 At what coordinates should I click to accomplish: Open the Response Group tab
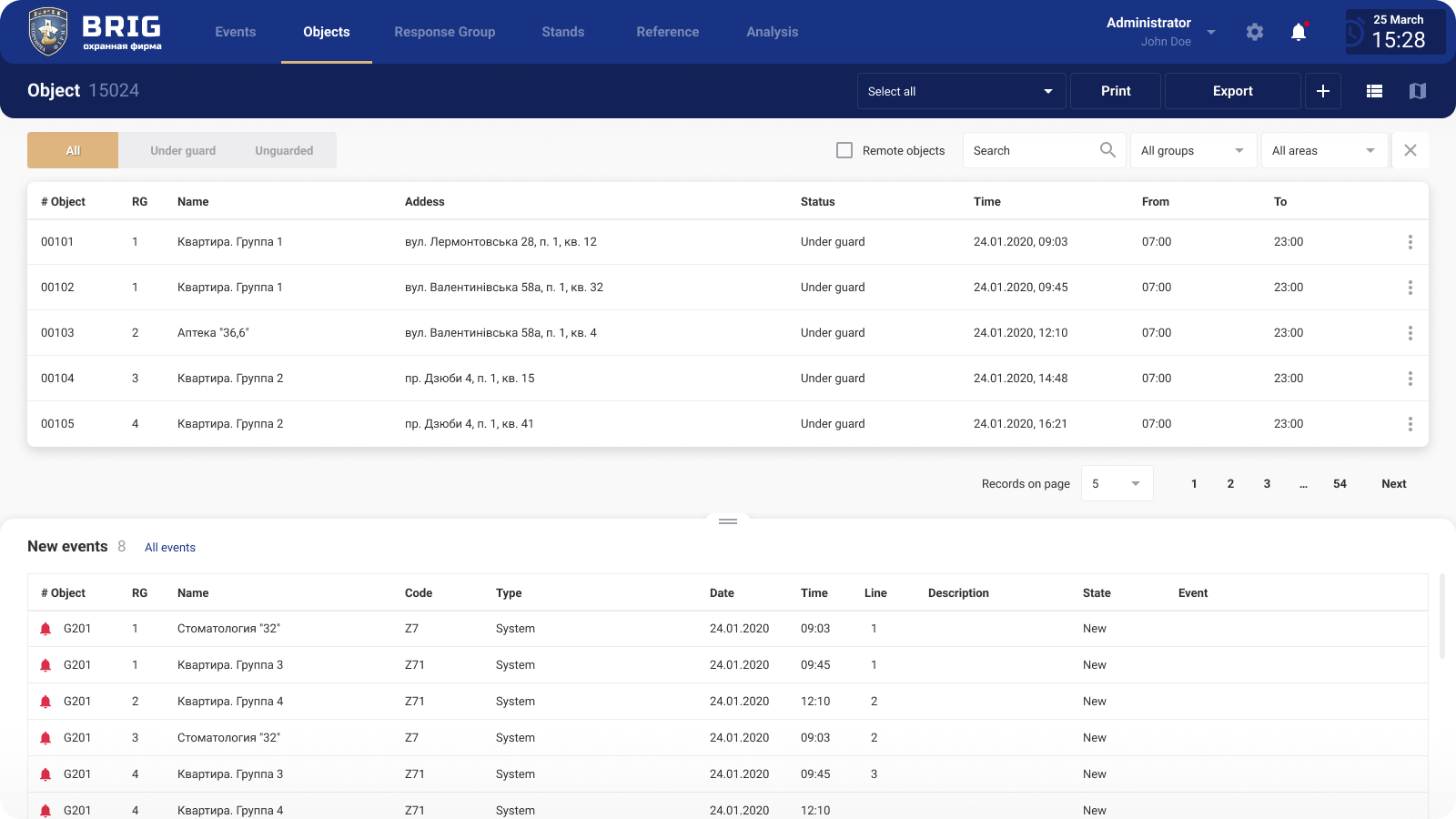coord(444,32)
